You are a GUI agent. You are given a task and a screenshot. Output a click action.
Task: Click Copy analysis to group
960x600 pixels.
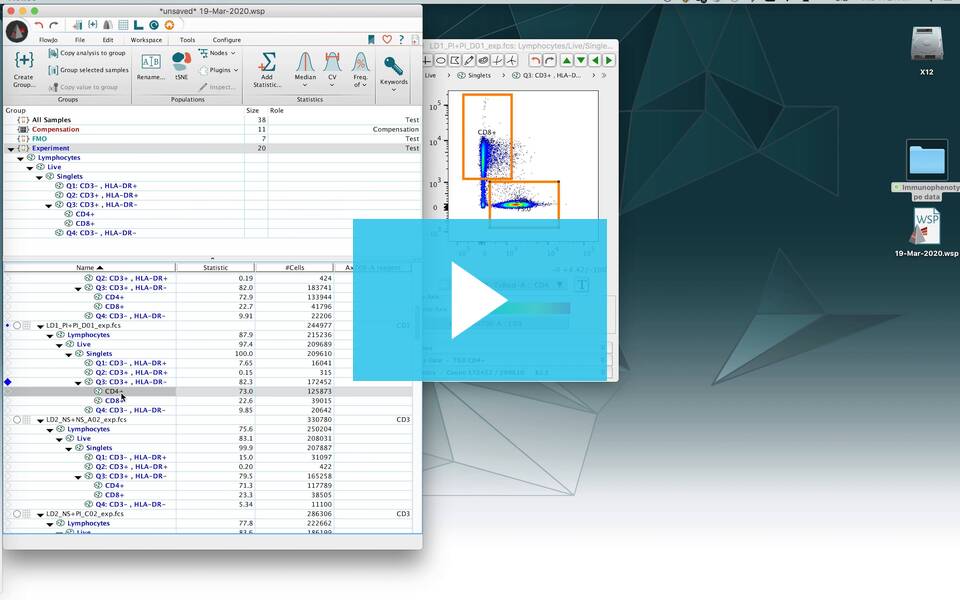point(87,53)
